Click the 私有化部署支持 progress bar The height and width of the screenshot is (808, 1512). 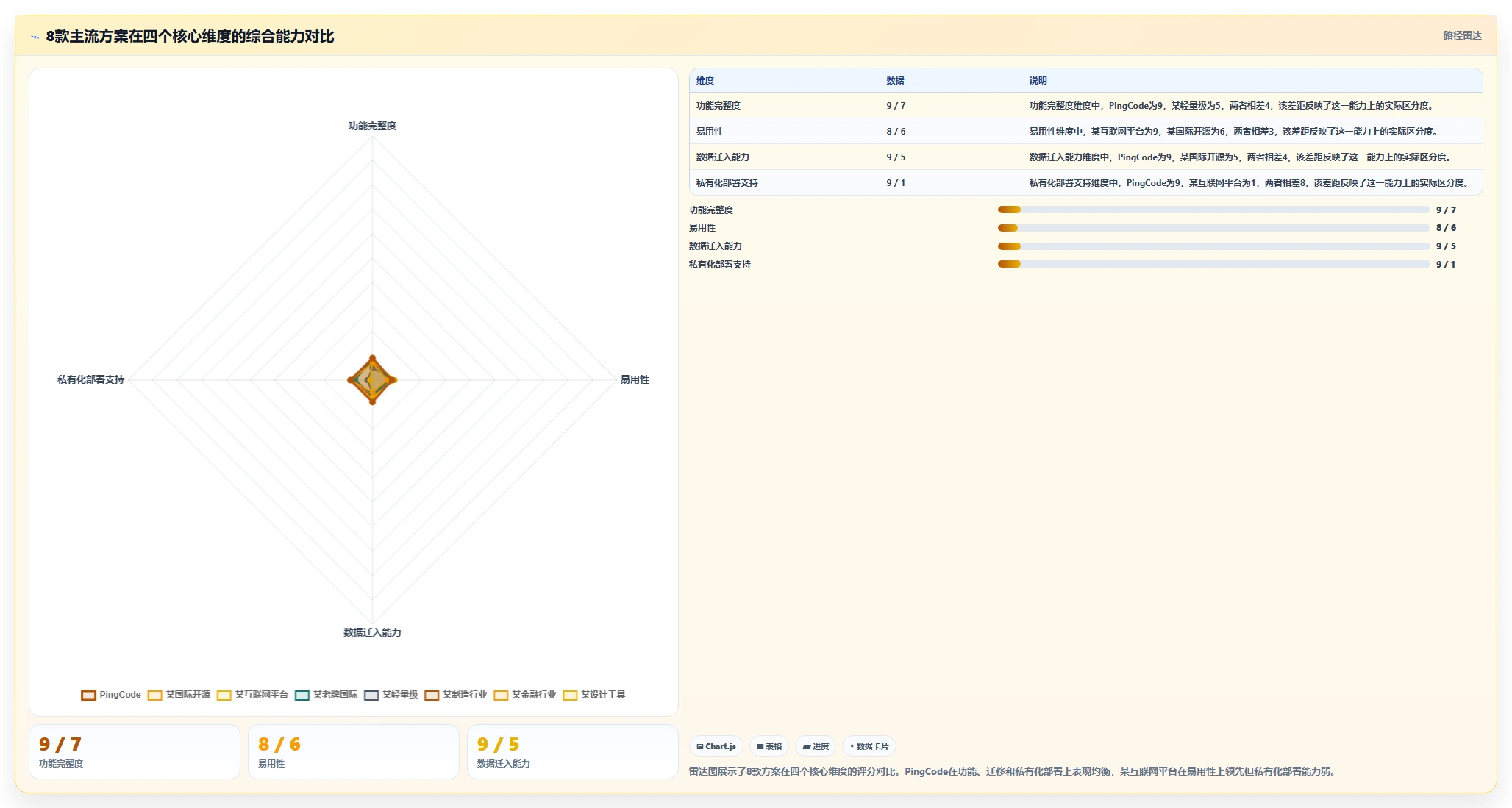(1213, 264)
